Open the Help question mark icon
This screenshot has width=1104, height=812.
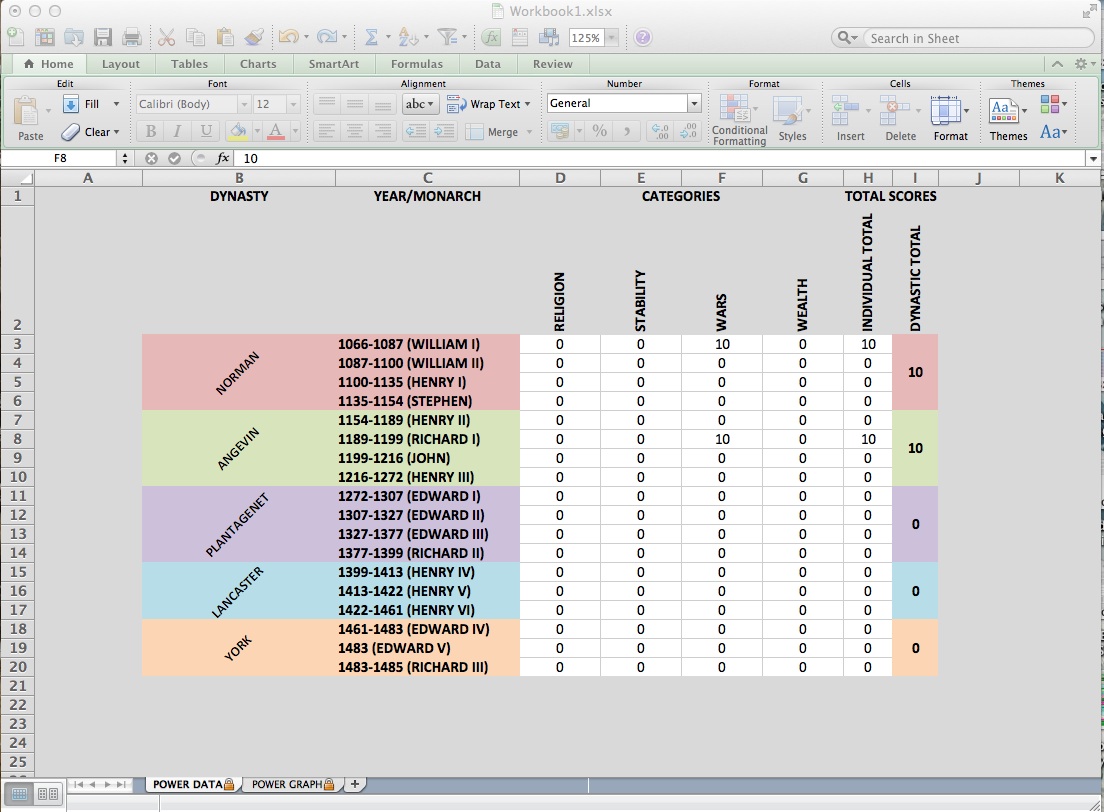coord(643,38)
